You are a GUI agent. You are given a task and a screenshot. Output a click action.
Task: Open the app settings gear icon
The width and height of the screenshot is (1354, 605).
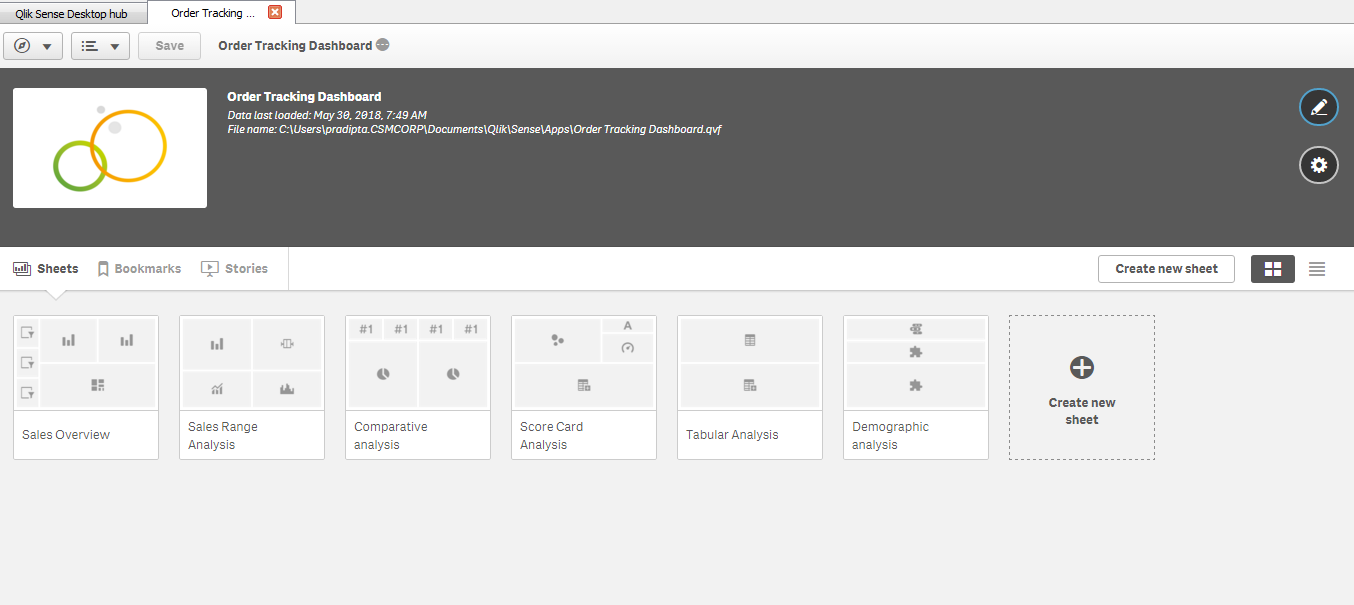[1318, 164]
